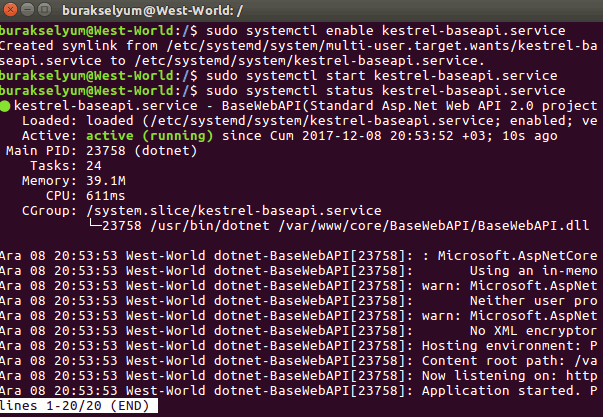Click the log line containing 'No XML encryptor'
This screenshot has height=417, width=603.
click(x=298, y=331)
